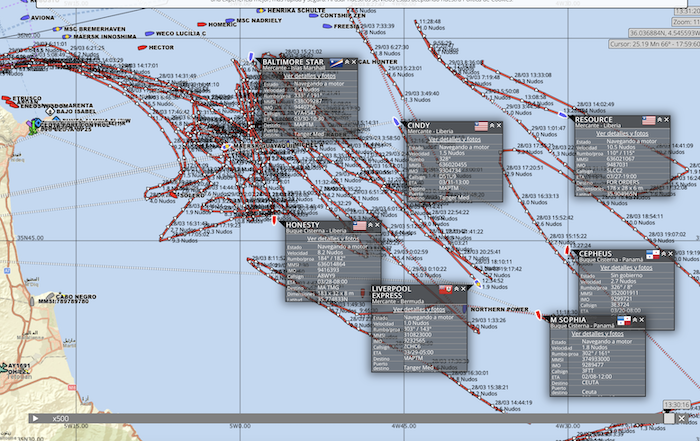This screenshot has height=441, width=700.
Task: Click MMSI 636014864 in HONESTY popup
Action: pyautogui.click(x=331, y=264)
